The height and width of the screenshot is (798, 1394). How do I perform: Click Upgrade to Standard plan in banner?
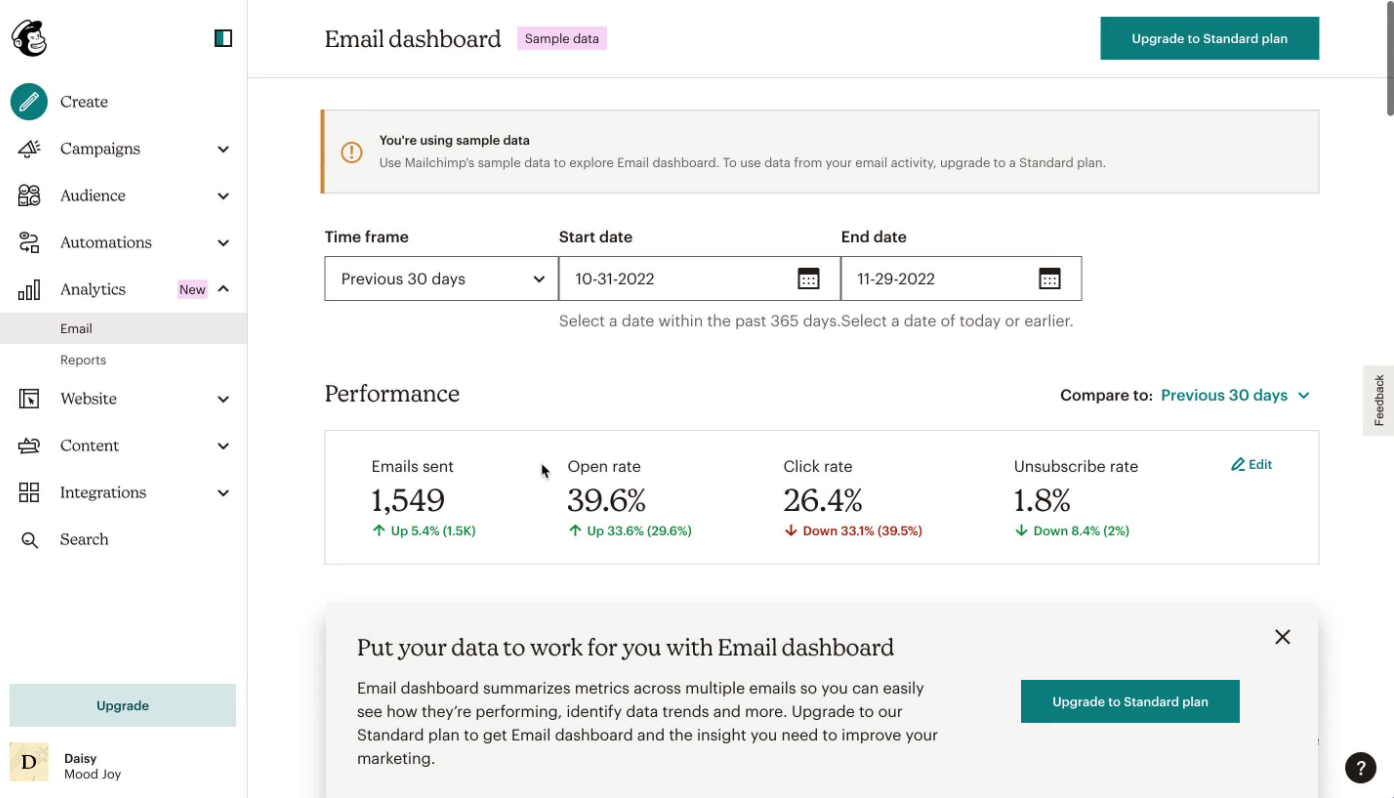(1130, 702)
